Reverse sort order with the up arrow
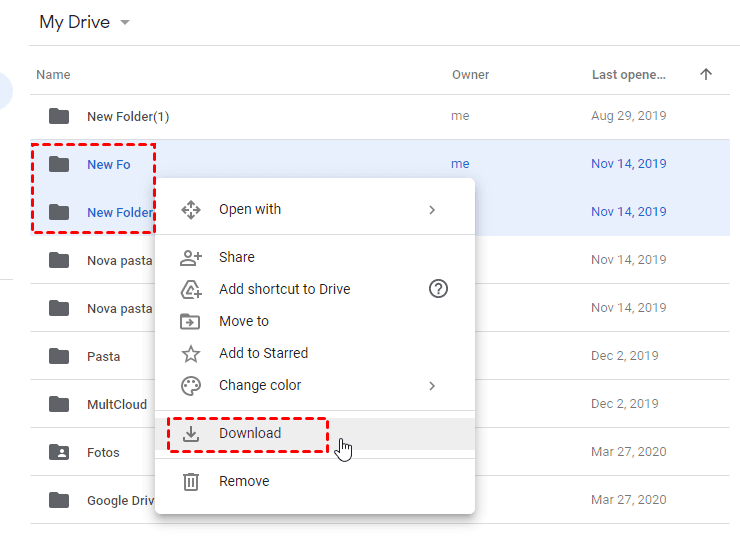This screenshot has height=536, width=740. (x=706, y=75)
